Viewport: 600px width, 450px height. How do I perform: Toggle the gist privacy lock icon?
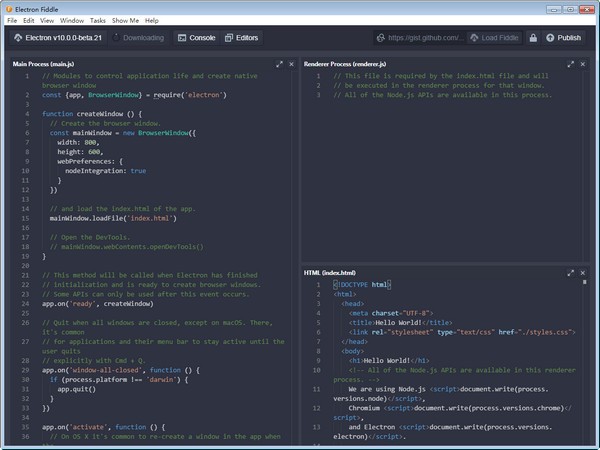[533, 38]
